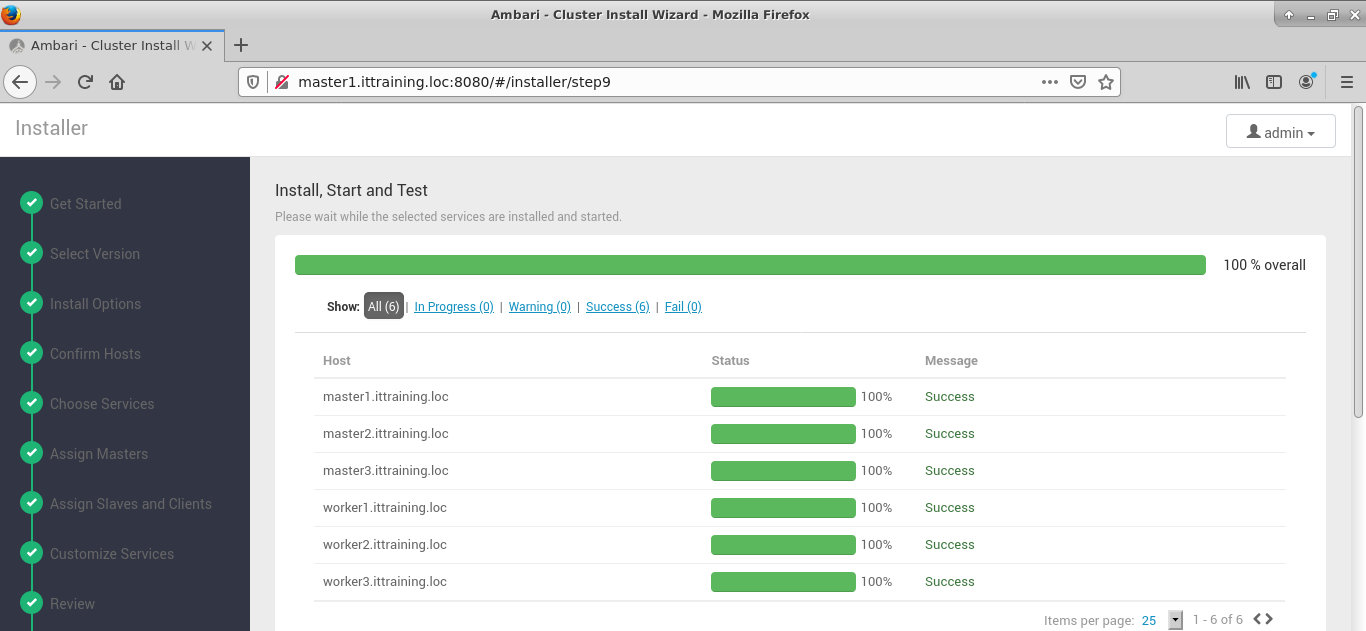This screenshot has width=1366, height=631.
Task: Bookmark this page with the star icon
Action: [x=1105, y=82]
